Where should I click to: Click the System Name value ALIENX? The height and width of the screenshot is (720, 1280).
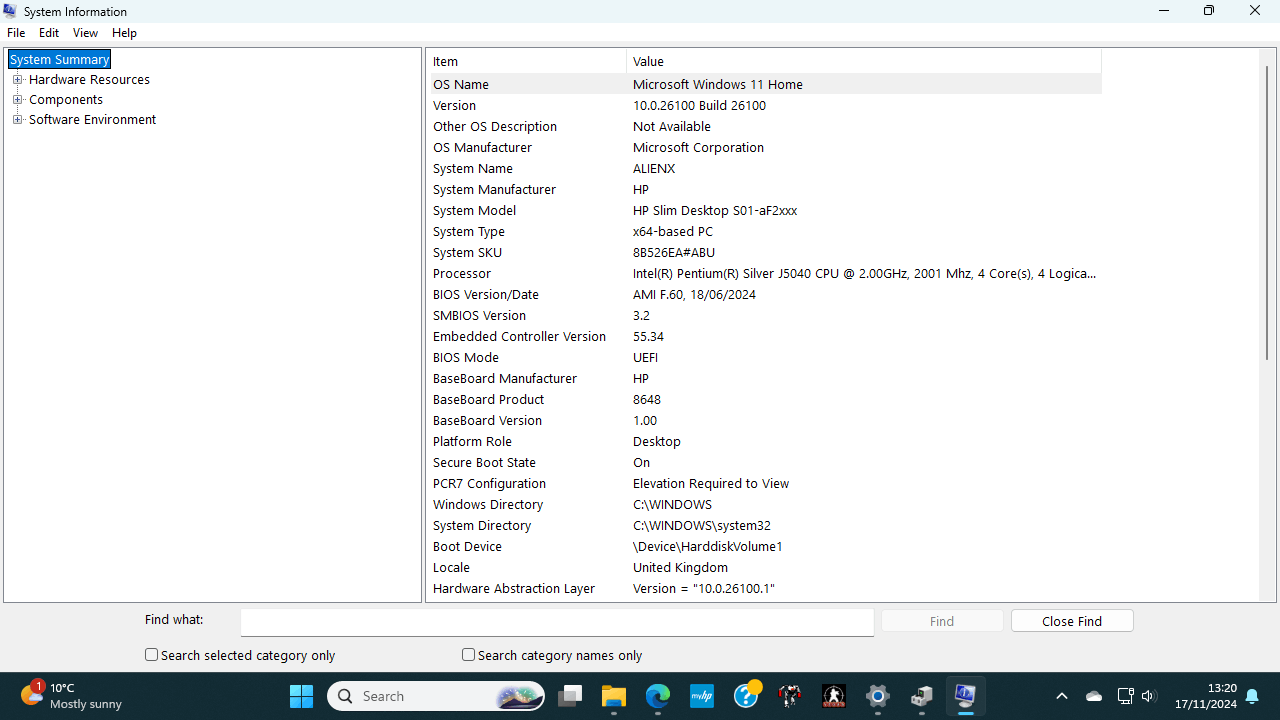654,169
